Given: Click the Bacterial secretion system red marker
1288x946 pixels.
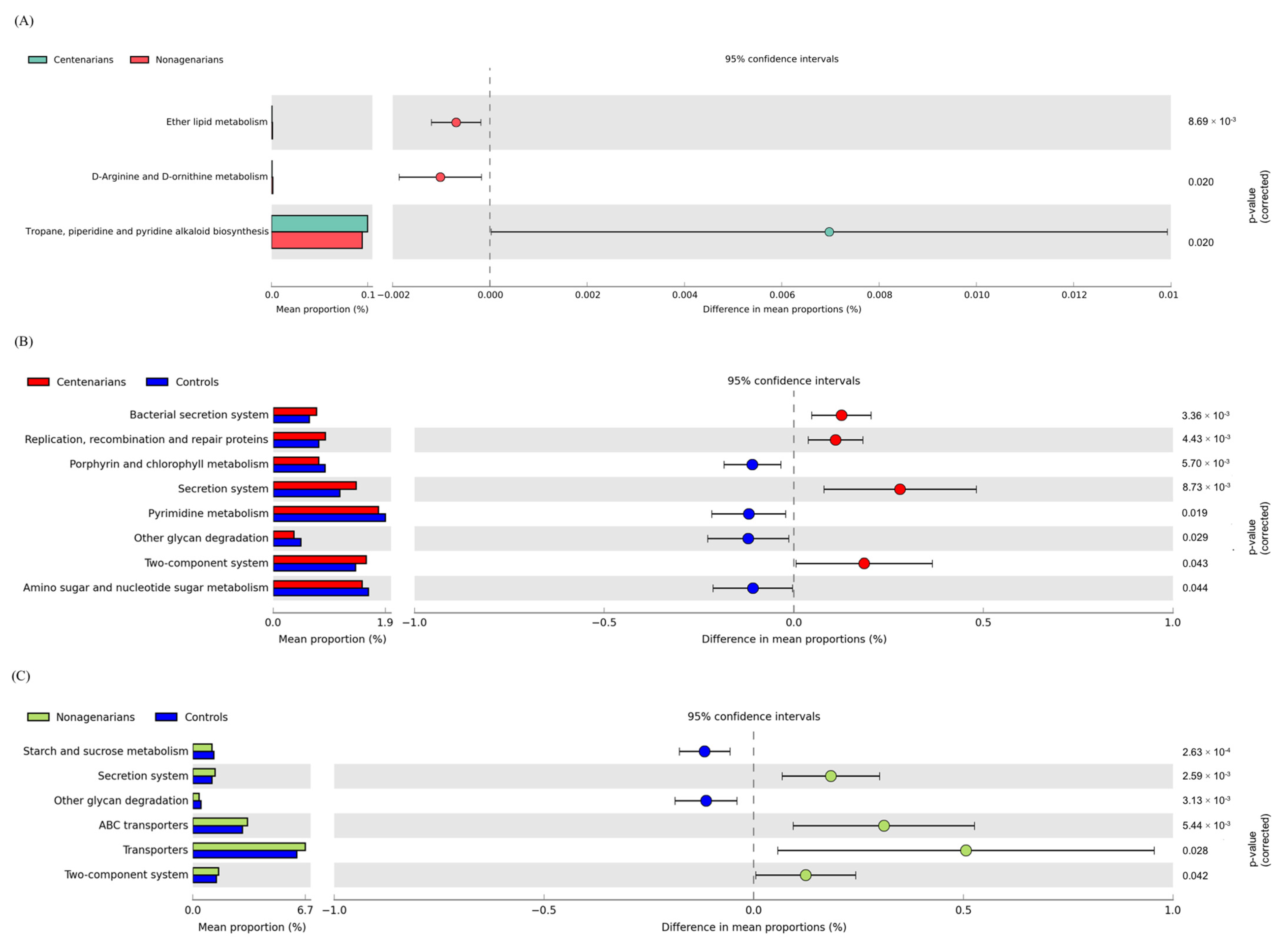Looking at the screenshot, I should click(841, 416).
